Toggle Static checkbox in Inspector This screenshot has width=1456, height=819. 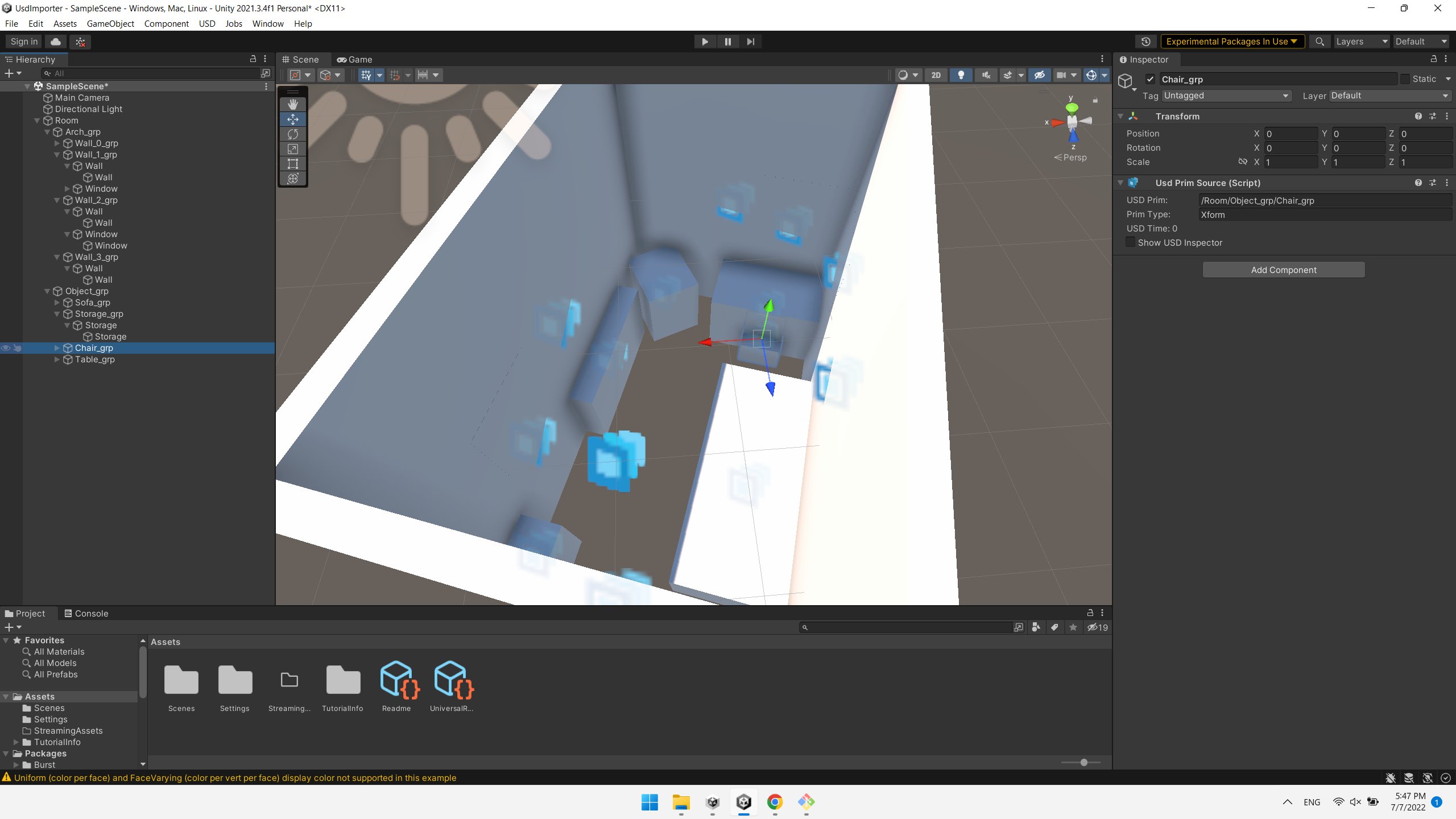click(1404, 79)
